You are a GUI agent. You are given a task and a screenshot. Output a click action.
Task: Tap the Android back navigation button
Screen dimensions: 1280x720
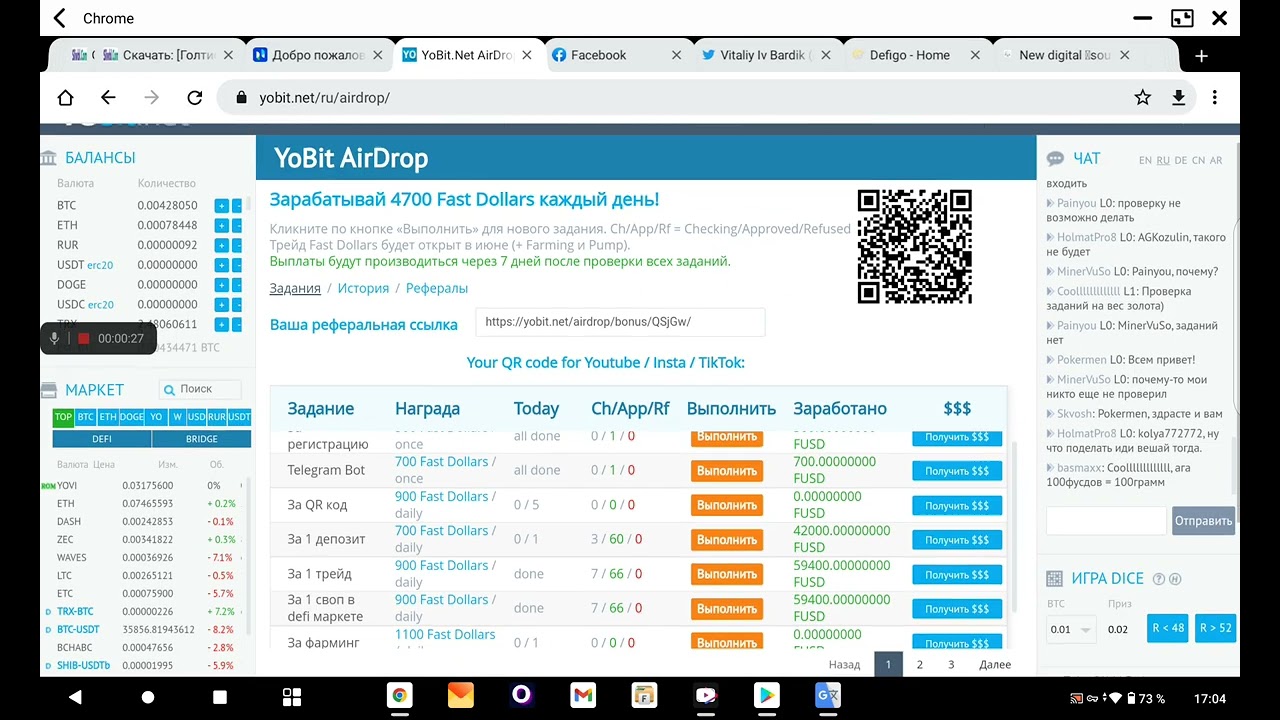click(x=75, y=697)
